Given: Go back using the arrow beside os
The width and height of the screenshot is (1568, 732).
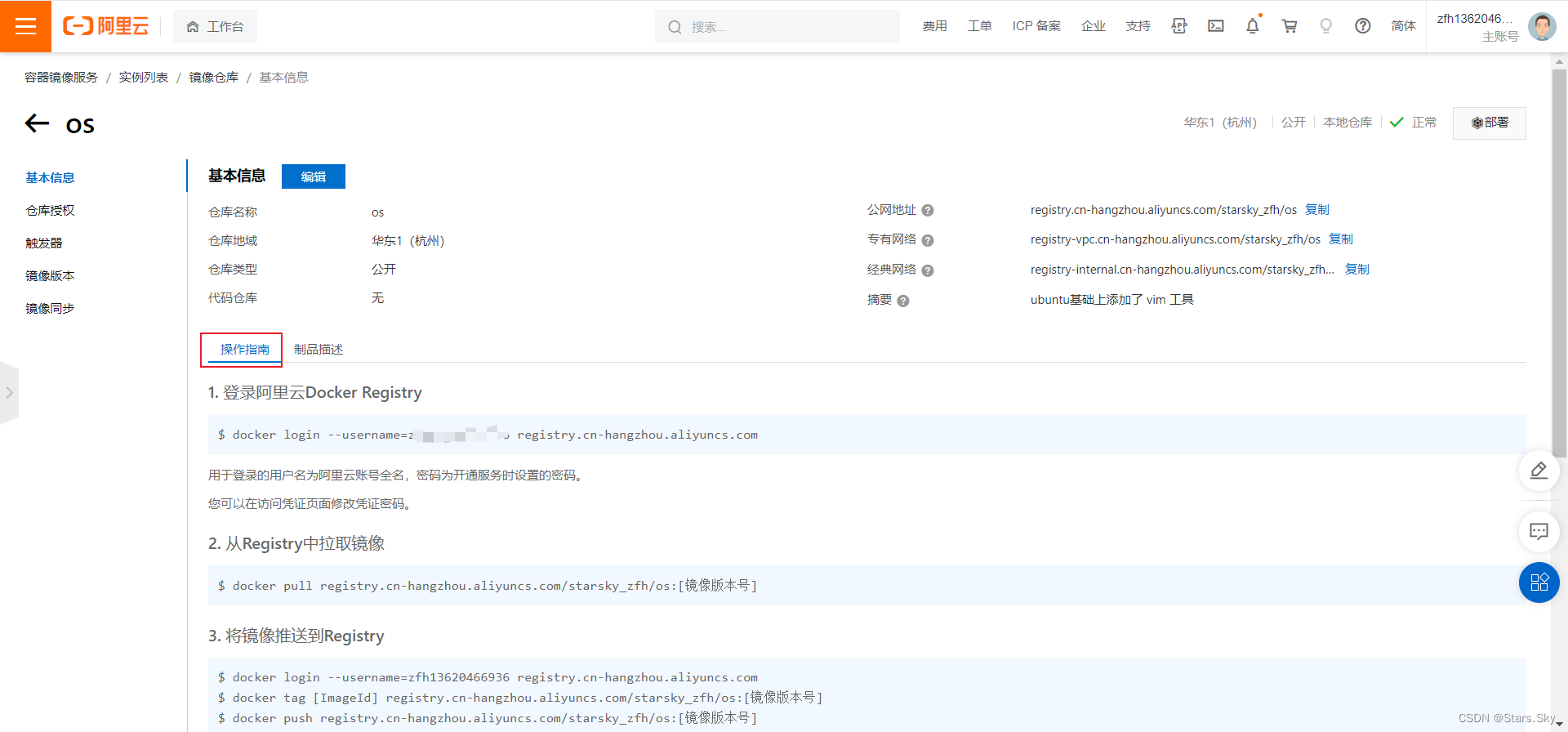Looking at the screenshot, I should (x=38, y=123).
